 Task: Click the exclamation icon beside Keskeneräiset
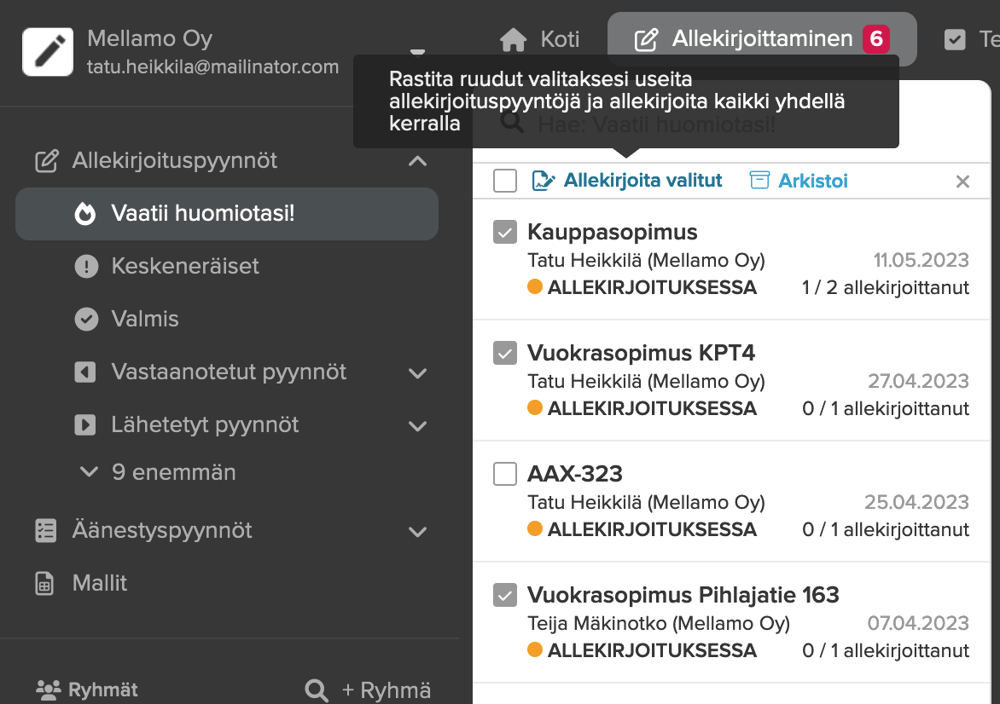tap(86, 266)
